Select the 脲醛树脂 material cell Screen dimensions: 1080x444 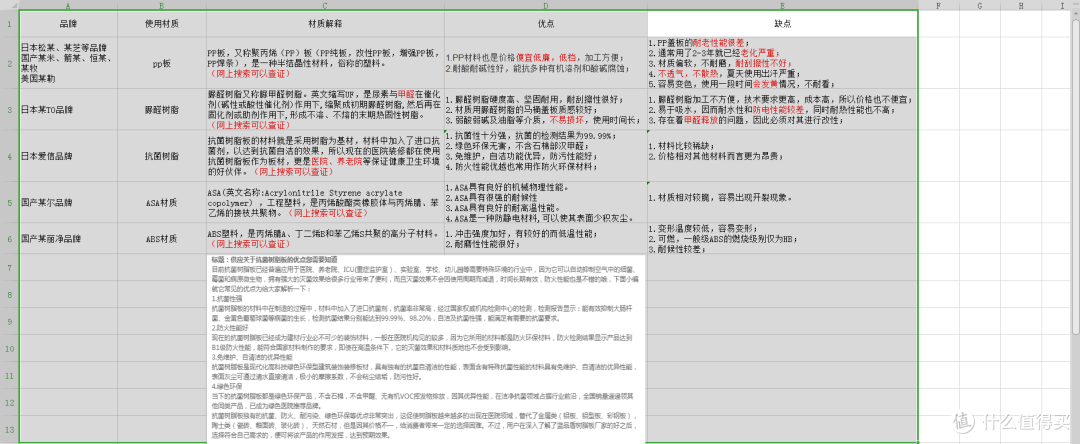[x=162, y=110]
